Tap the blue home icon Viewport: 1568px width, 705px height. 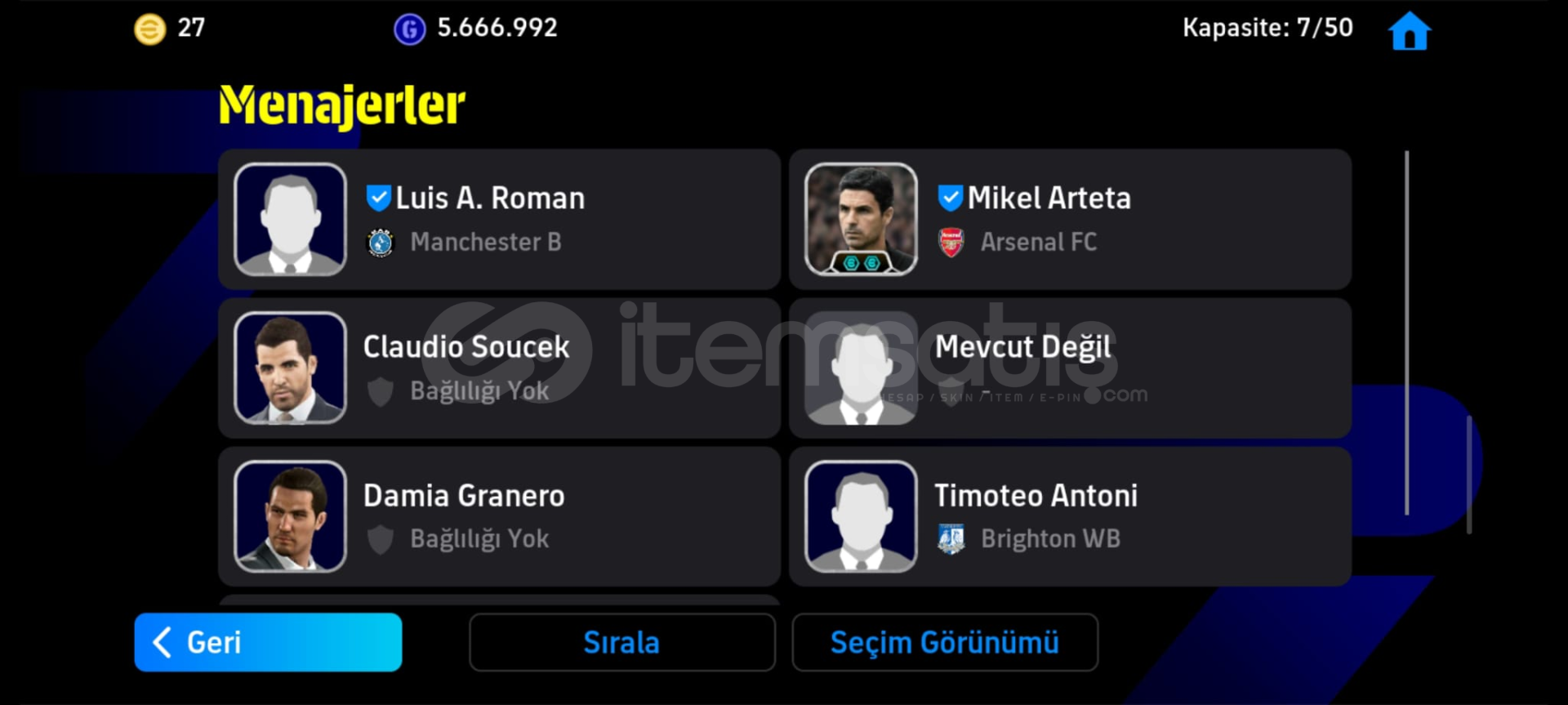[x=1410, y=31]
